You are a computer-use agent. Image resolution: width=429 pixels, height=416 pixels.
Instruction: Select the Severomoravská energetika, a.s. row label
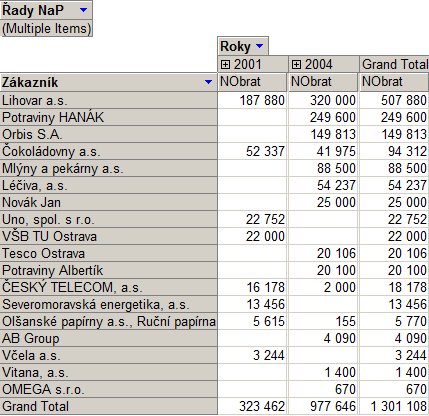[x=109, y=304]
